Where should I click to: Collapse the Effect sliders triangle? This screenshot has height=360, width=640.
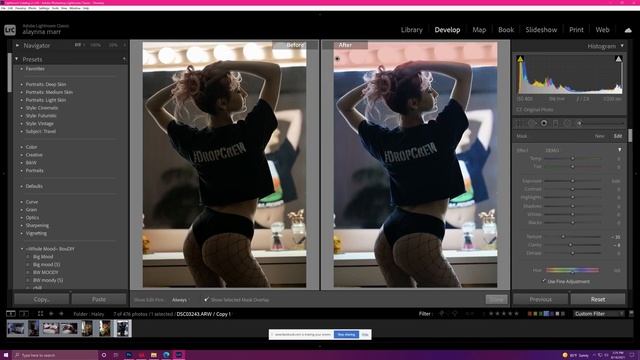coord(620,150)
